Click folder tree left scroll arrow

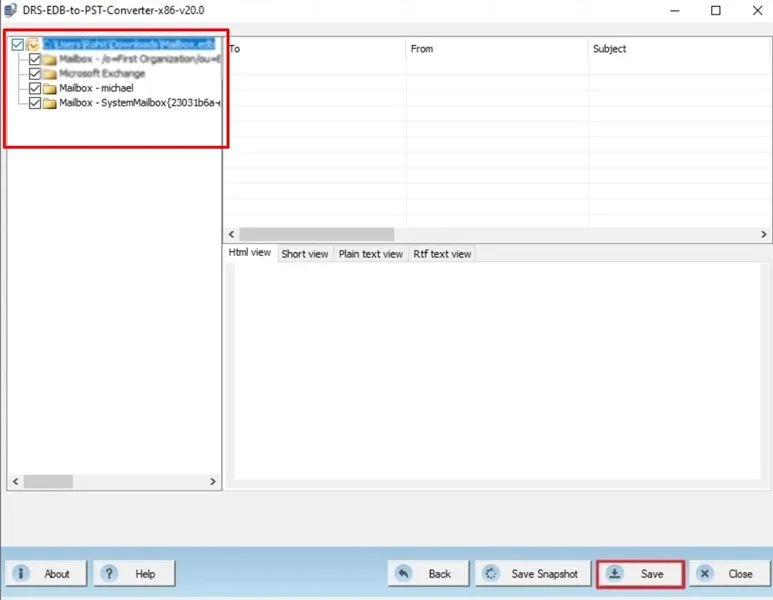15,481
